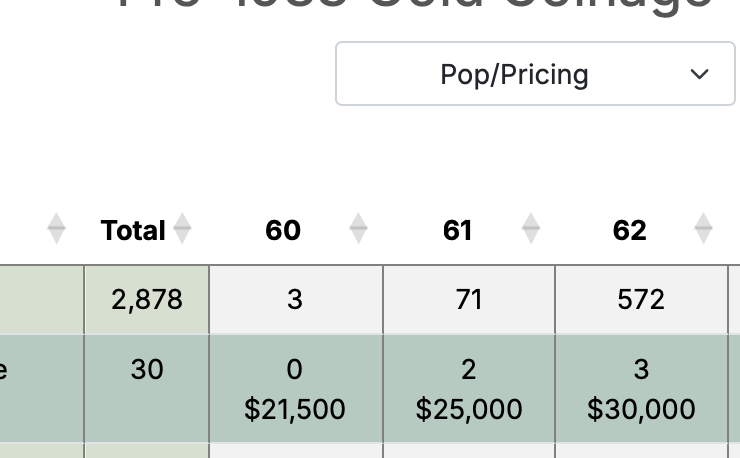Click the 62 column header label
Image resolution: width=740 pixels, height=458 pixels.
click(x=630, y=230)
